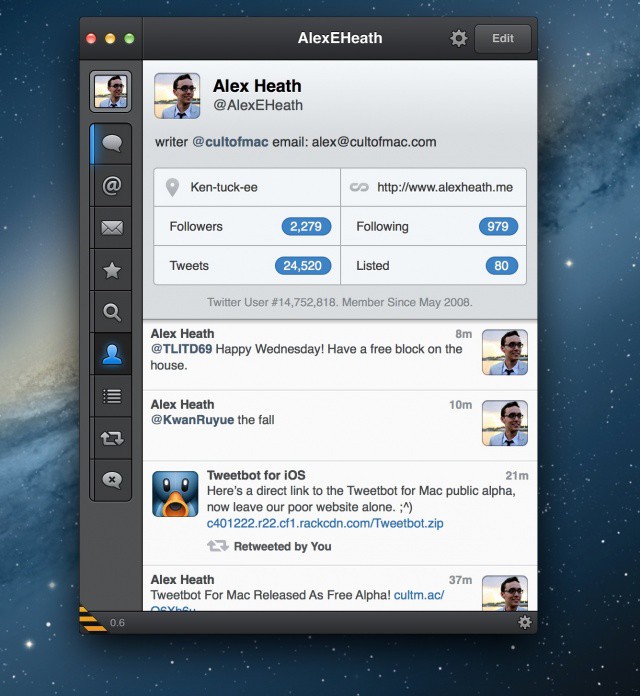View the Following count row
Image resolution: width=640 pixels, height=696 pixels.
pyautogui.click(x=433, y=227)
